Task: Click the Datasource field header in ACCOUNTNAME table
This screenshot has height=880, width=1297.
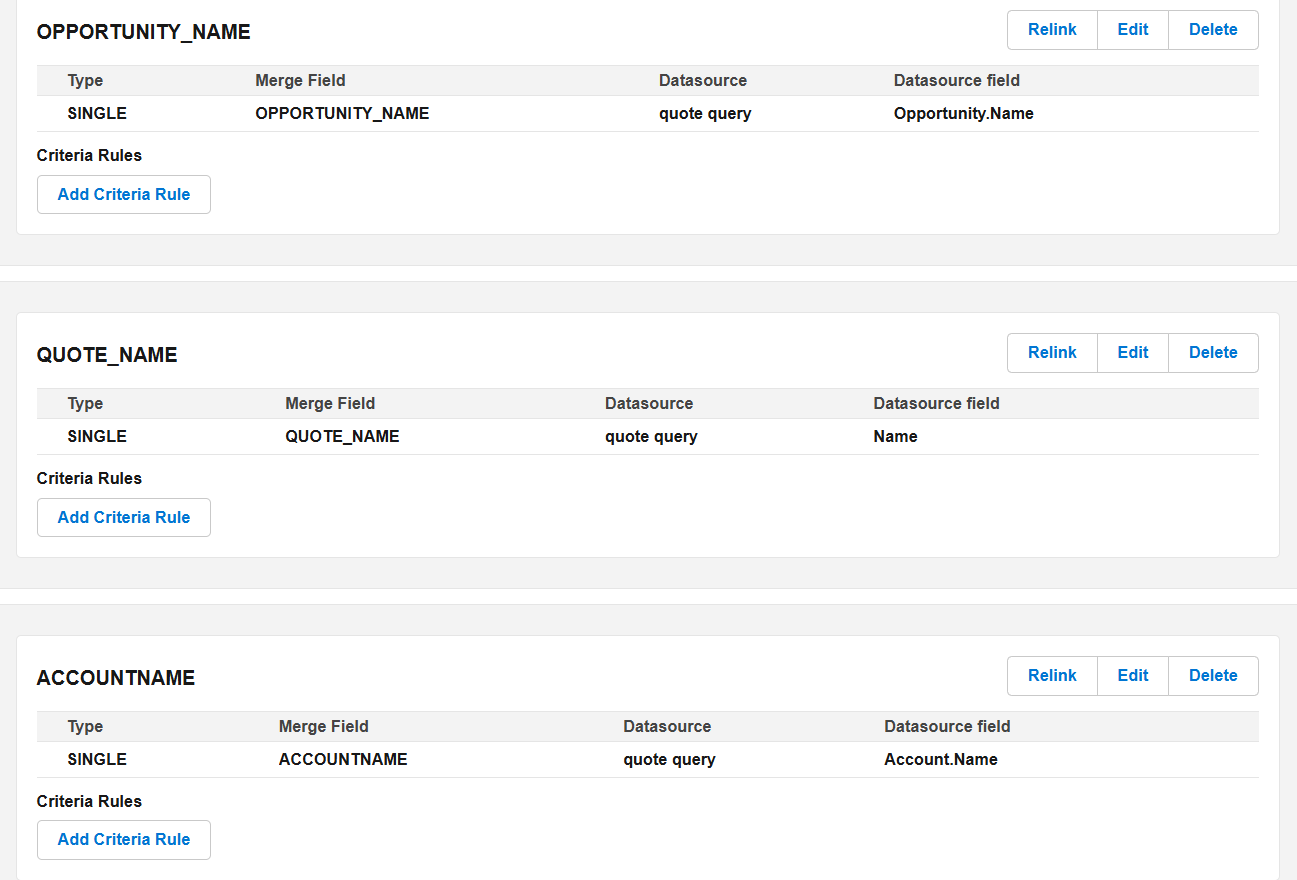Action: pyautogui.click(x=947, y=727)
